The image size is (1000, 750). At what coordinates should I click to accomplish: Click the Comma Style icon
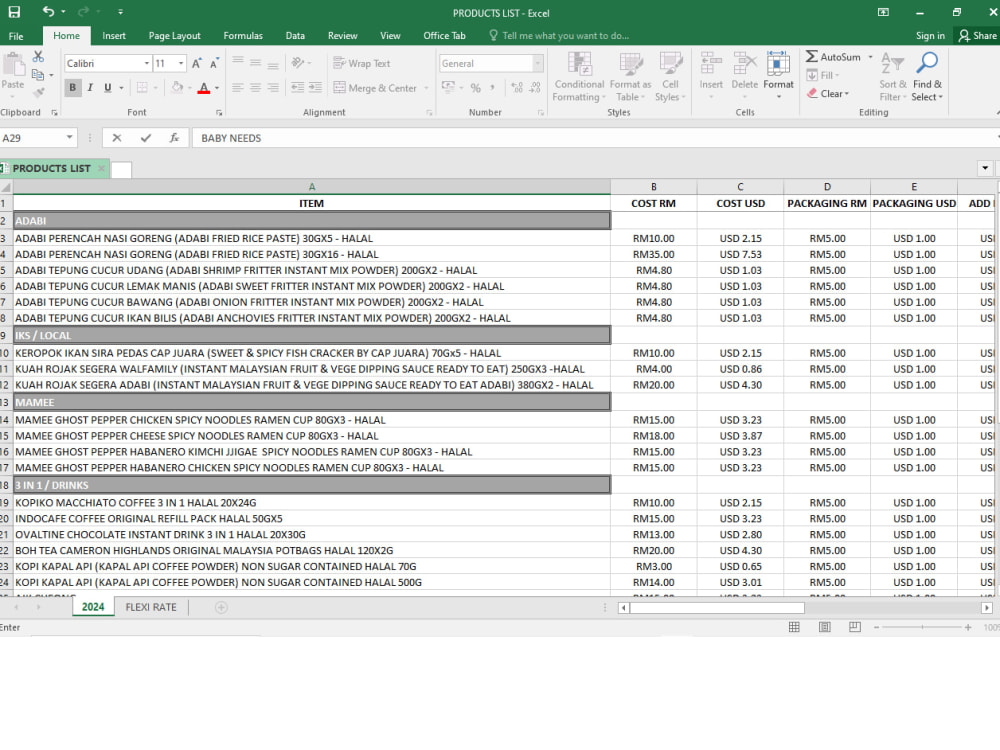tap(492, 87)
